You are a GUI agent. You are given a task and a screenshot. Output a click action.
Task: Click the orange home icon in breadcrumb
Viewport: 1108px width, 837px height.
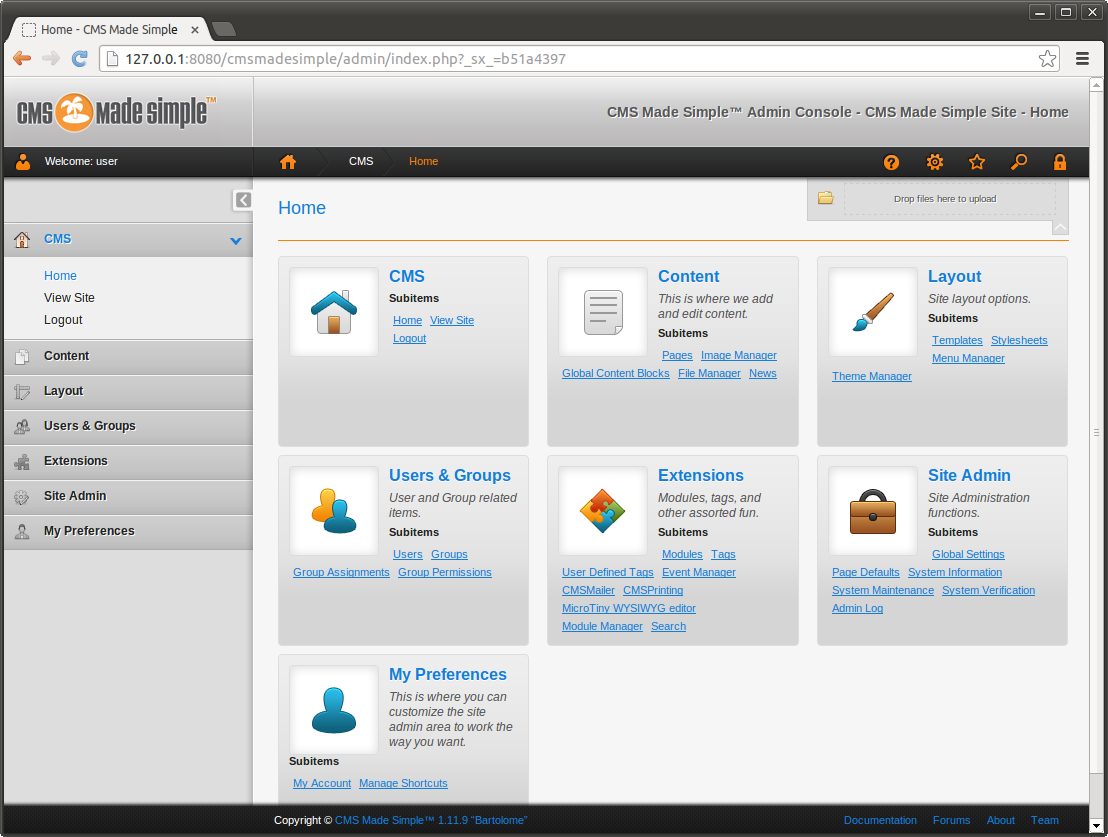pyautogui.click(x=288, y=162)
